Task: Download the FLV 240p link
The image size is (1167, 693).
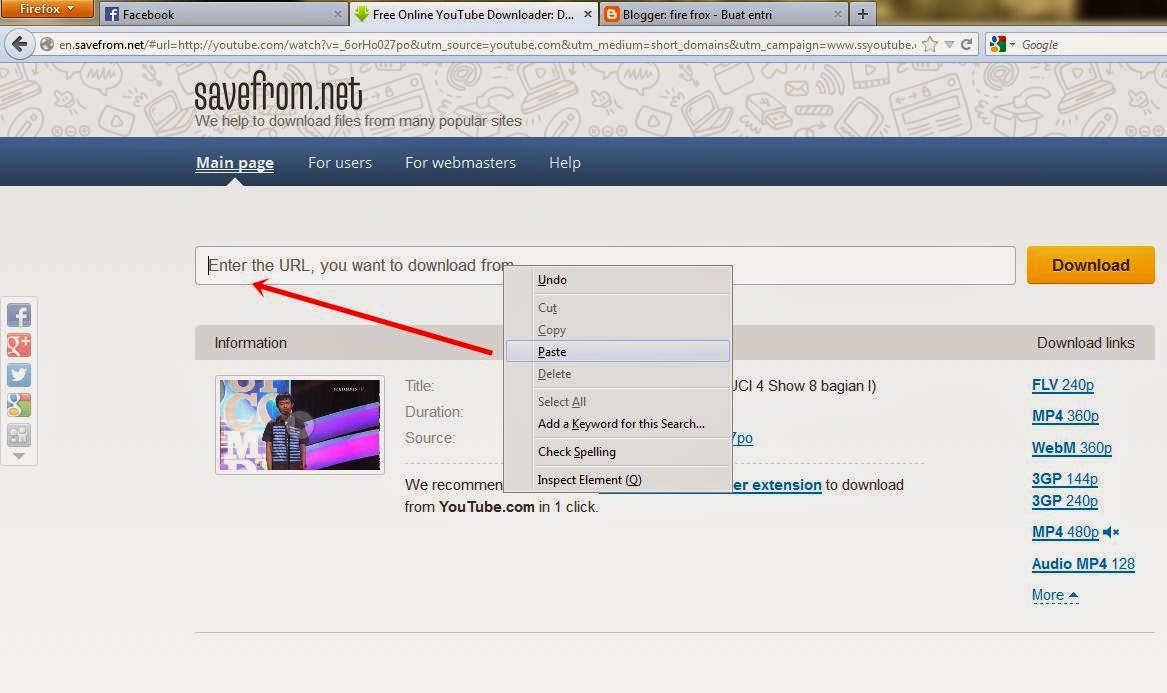Action: click(x=1062, y=385)
